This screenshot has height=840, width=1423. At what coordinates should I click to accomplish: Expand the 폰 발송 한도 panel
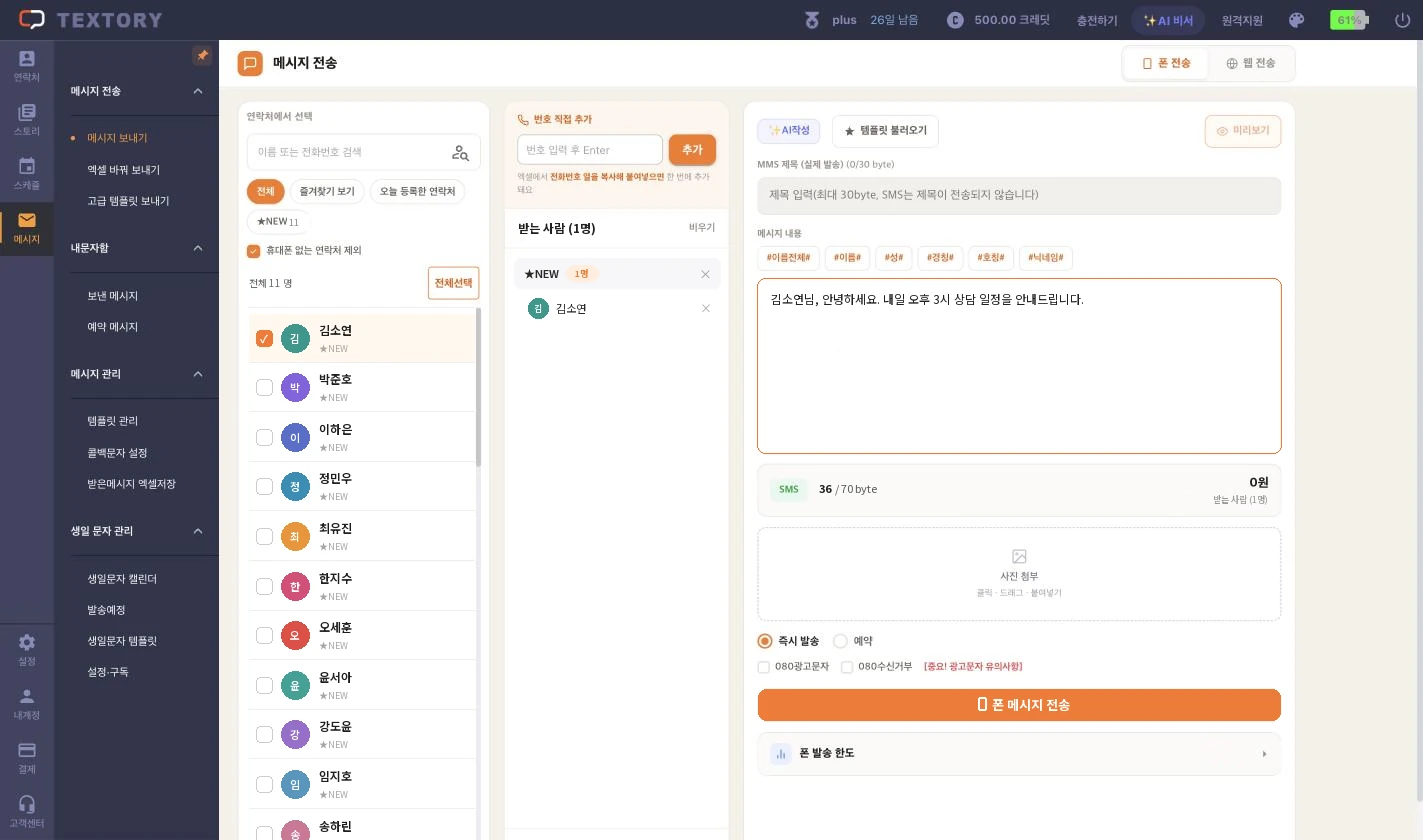point(1019,753)
